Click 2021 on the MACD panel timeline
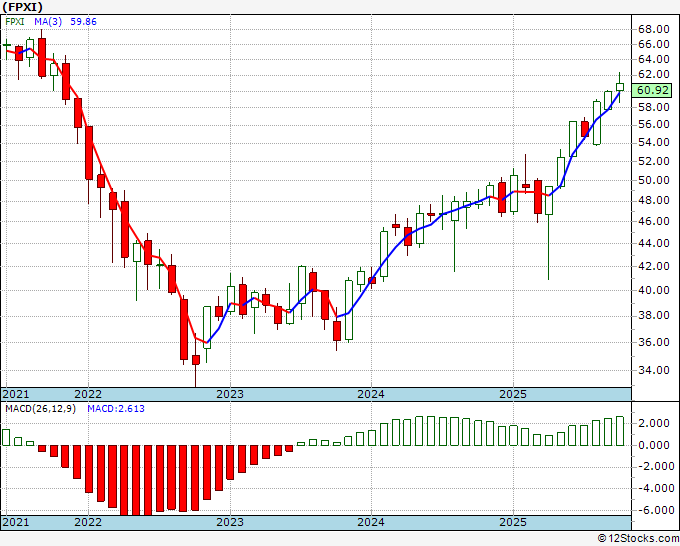Image resolution: width=680 pixels, height=546 pixels. click(x=16, y=522)
